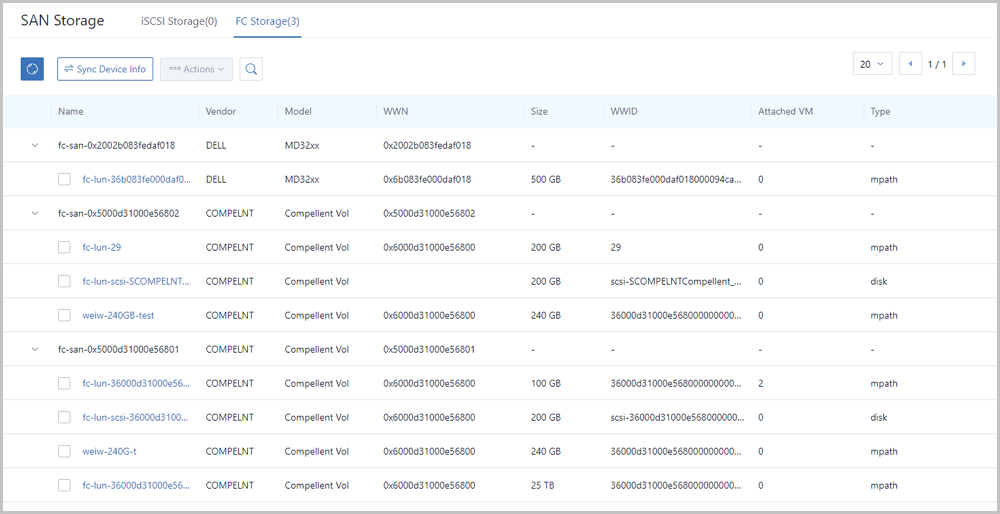Click the page indicator 1 / 1
This screenshot has height=514, width=1000.
pyautogui.click(x=937, y=64)
